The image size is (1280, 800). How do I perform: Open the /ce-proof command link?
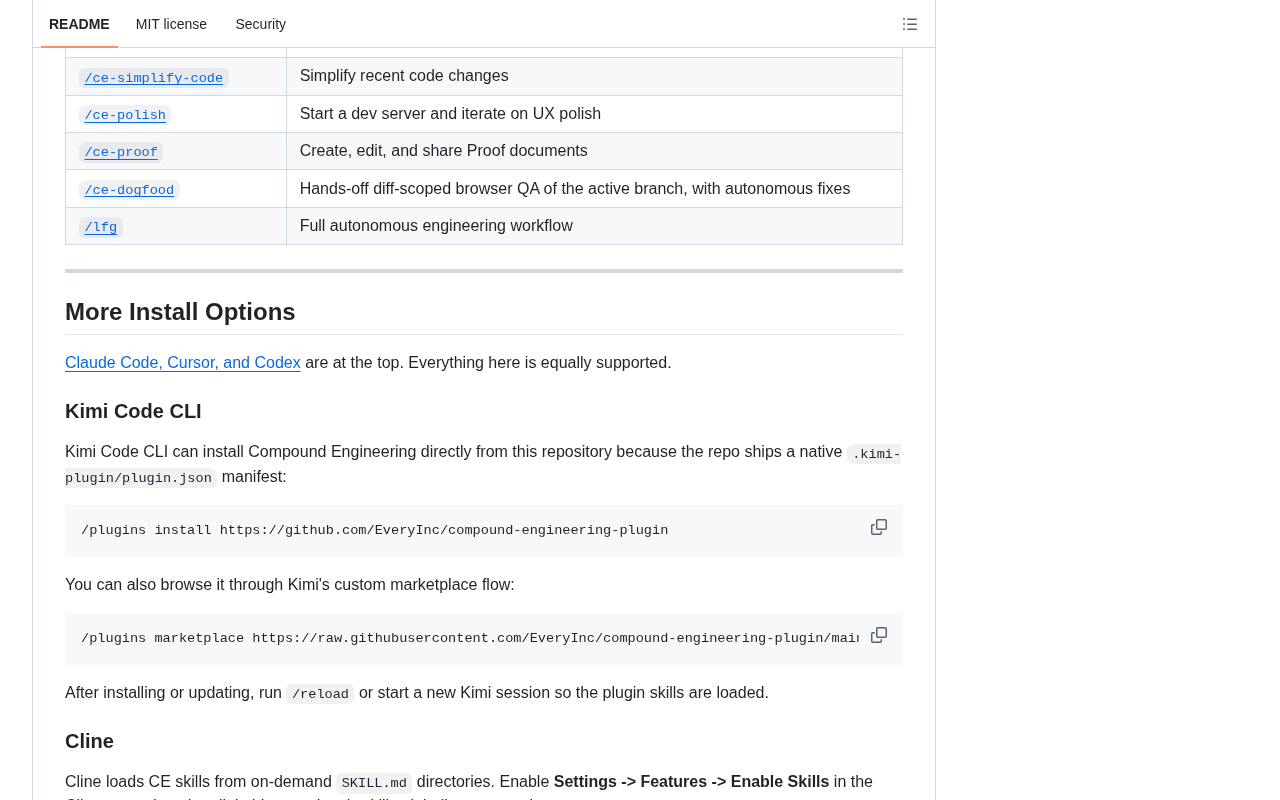point(121,152)
